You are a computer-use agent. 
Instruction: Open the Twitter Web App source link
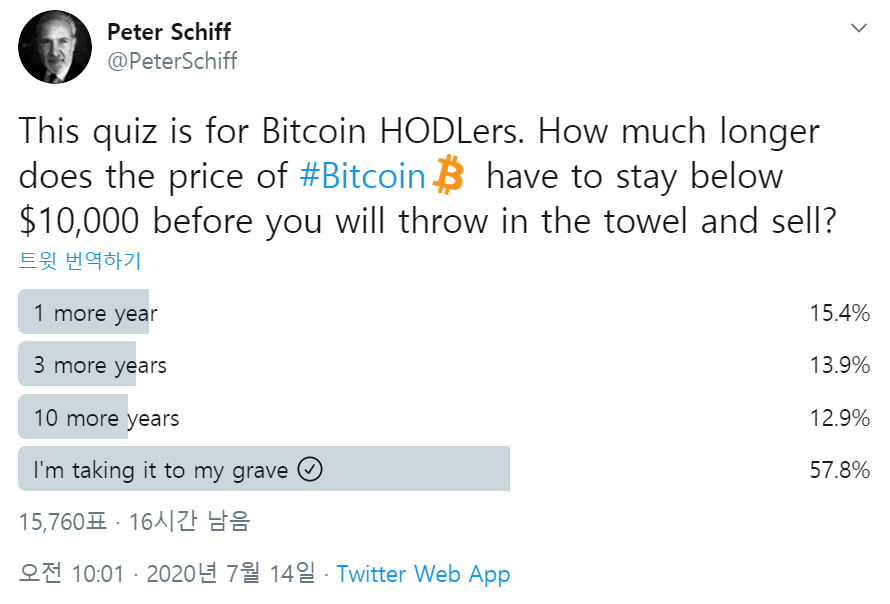(x=423, y=574)
